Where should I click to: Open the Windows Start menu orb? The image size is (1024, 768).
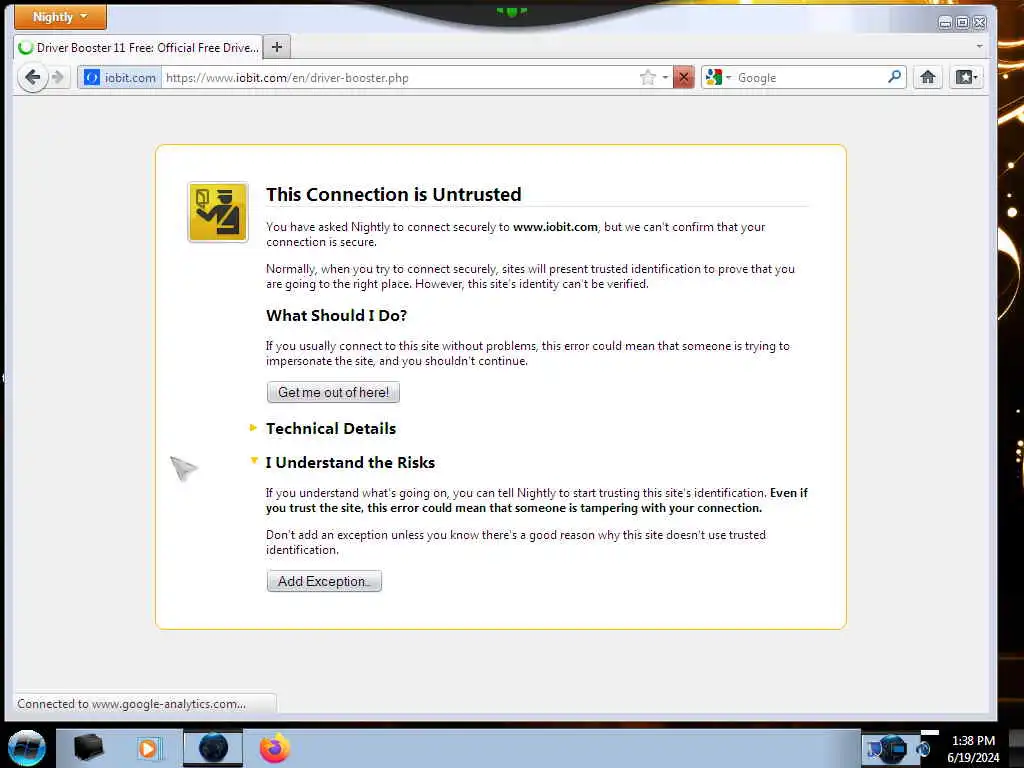[26, 748]
